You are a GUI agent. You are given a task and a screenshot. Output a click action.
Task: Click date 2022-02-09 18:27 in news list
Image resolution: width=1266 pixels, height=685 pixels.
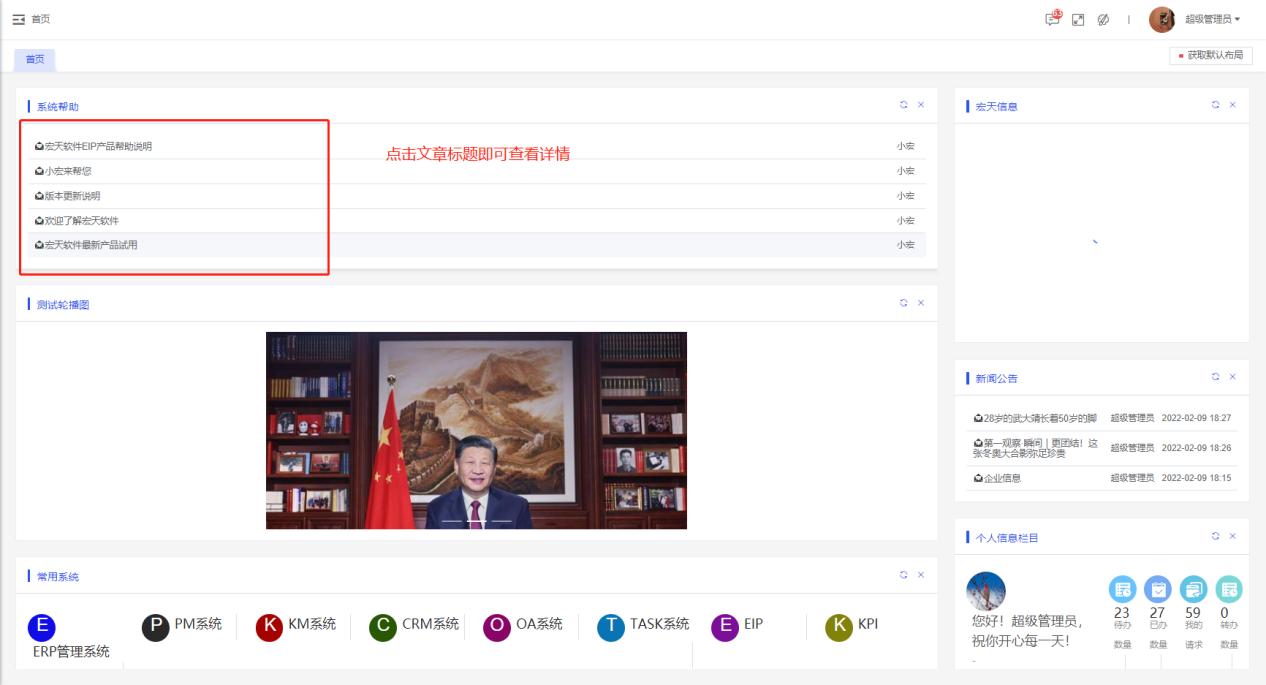pos(1196,418)
